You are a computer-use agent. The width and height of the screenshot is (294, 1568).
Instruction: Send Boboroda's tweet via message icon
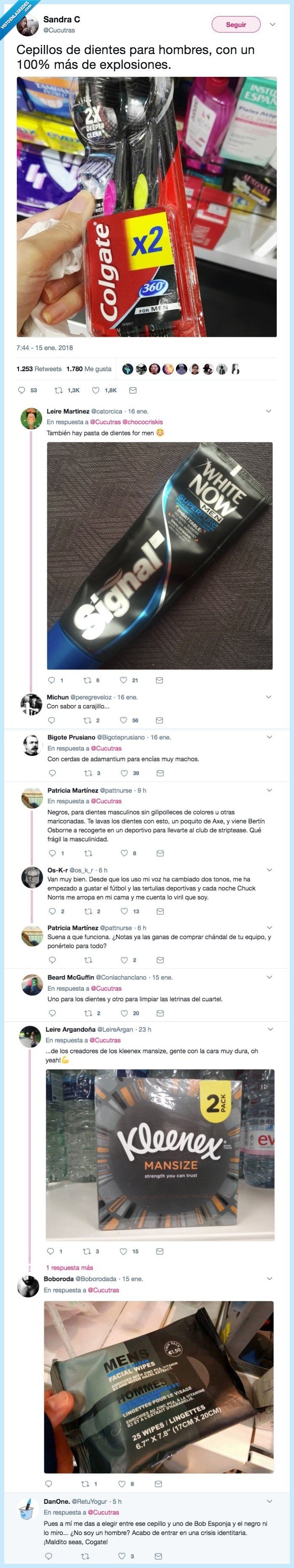(159, 1484)
